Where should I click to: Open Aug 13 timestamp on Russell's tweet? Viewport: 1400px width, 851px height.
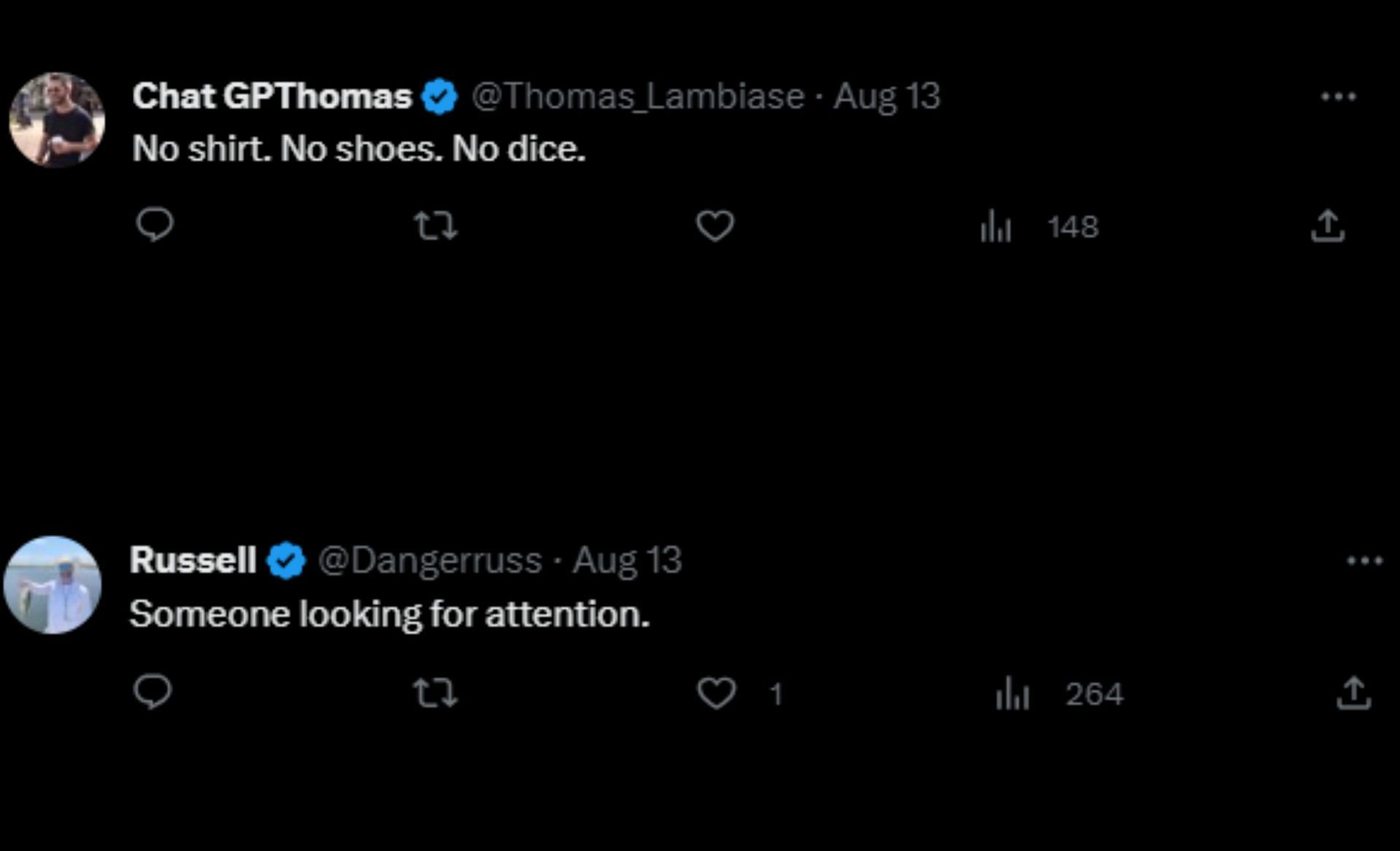click(627, 560)
